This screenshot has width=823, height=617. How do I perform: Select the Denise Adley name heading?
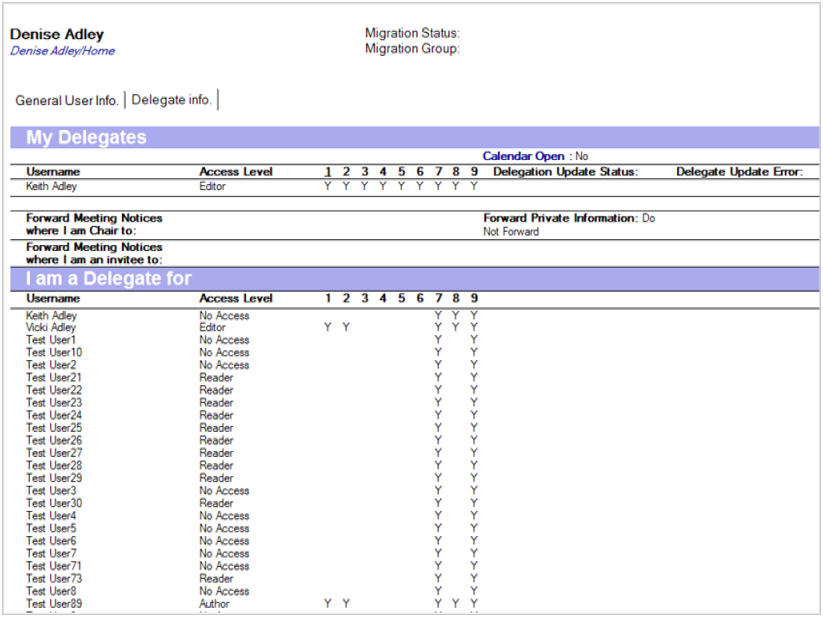[57, 35]
